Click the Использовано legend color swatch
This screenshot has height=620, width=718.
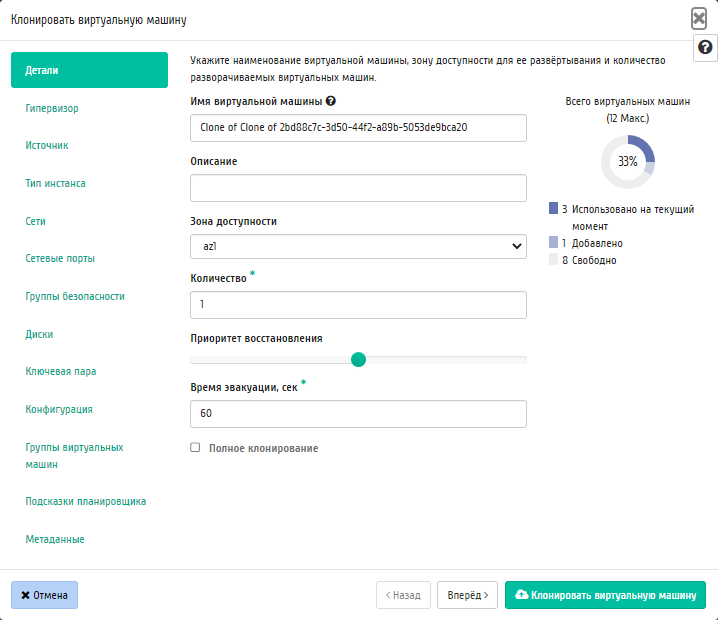[554, 208]
